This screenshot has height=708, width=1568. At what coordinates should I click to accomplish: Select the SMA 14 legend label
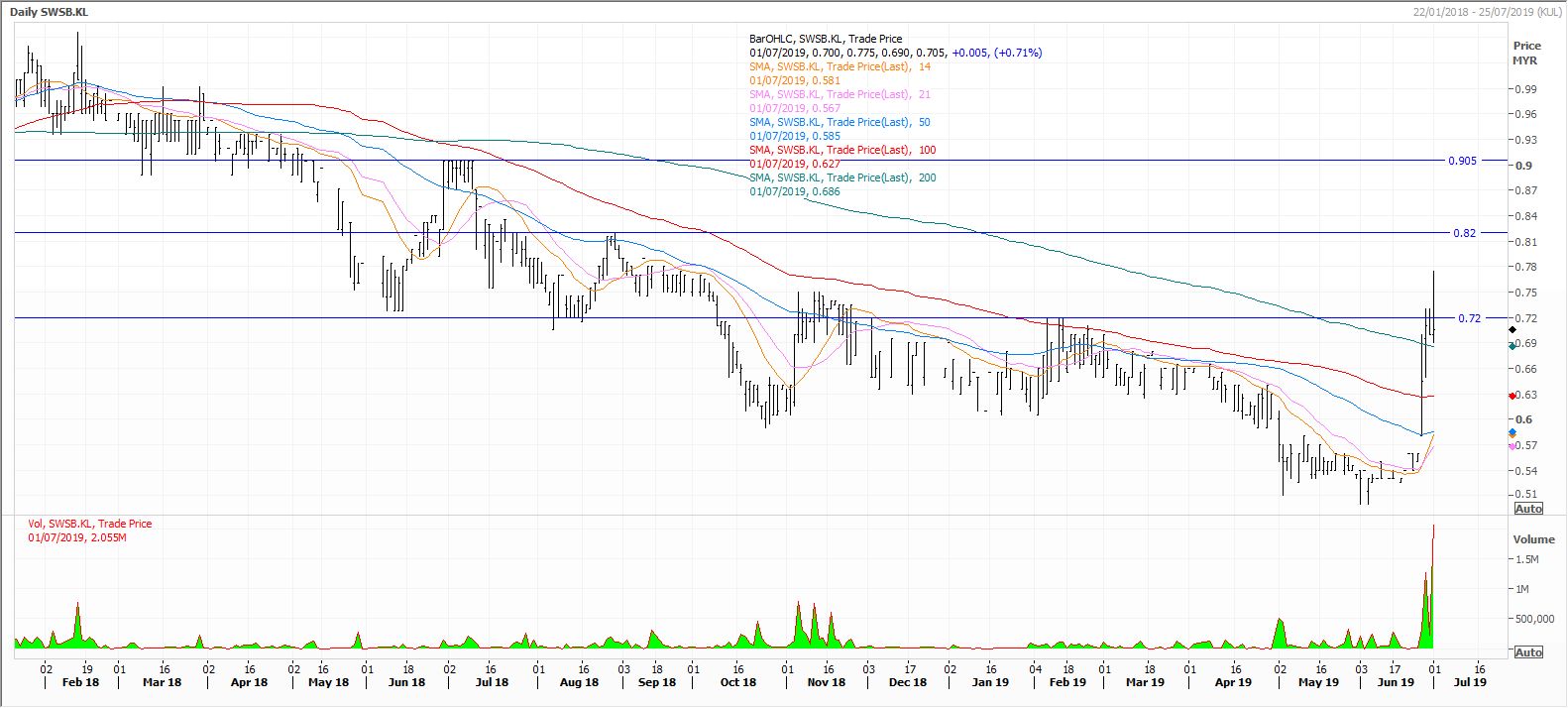840,66
